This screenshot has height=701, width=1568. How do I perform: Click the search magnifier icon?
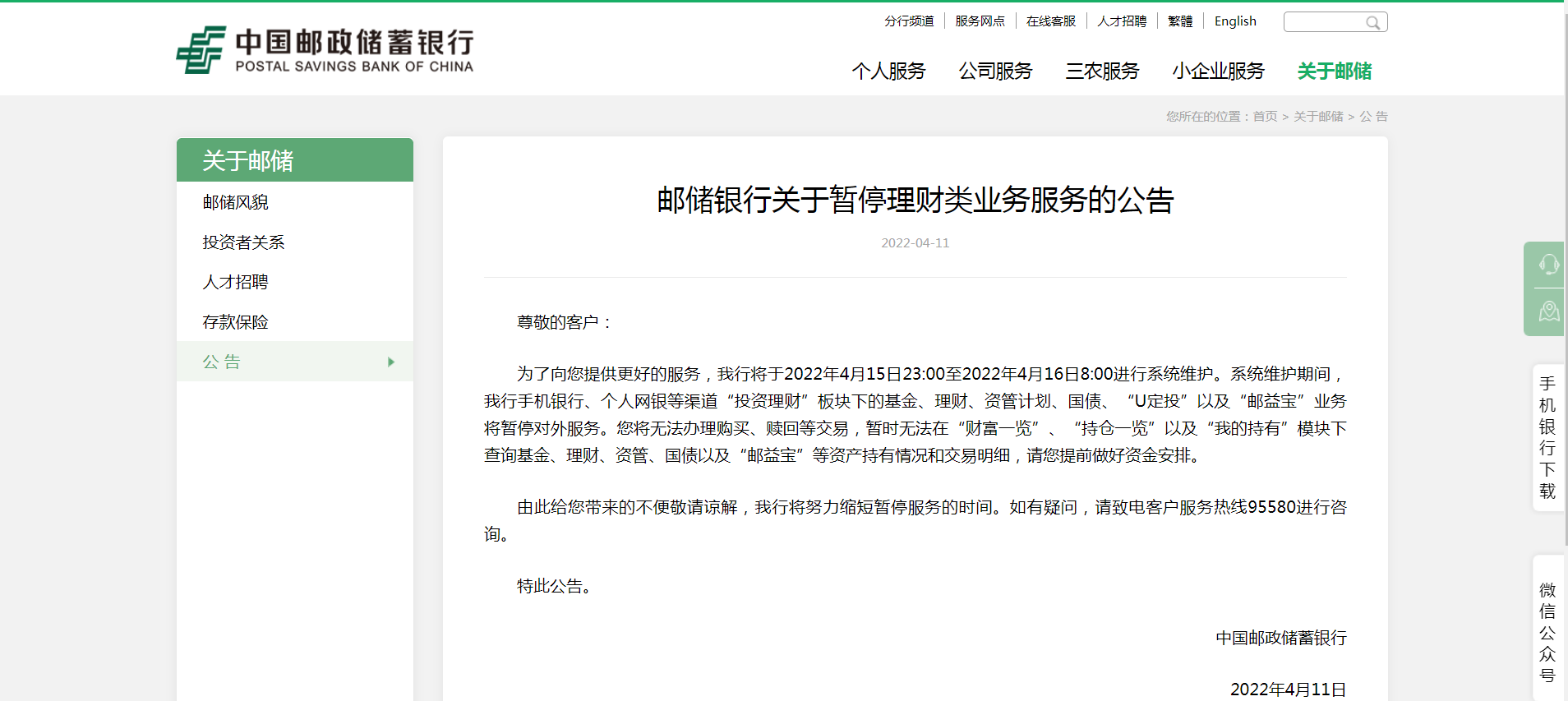tap(1372, 22)
